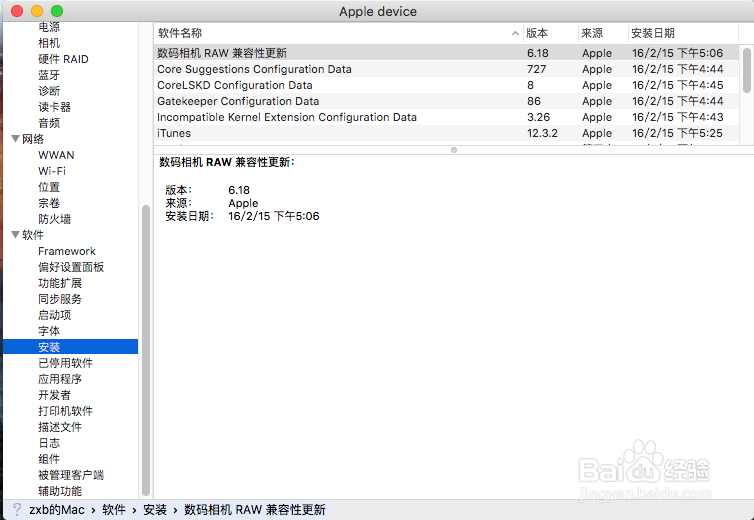Select 组件 in the sidebar
Image resolution: width=754 pixels, height=520 pixels.
coord(49,459)
